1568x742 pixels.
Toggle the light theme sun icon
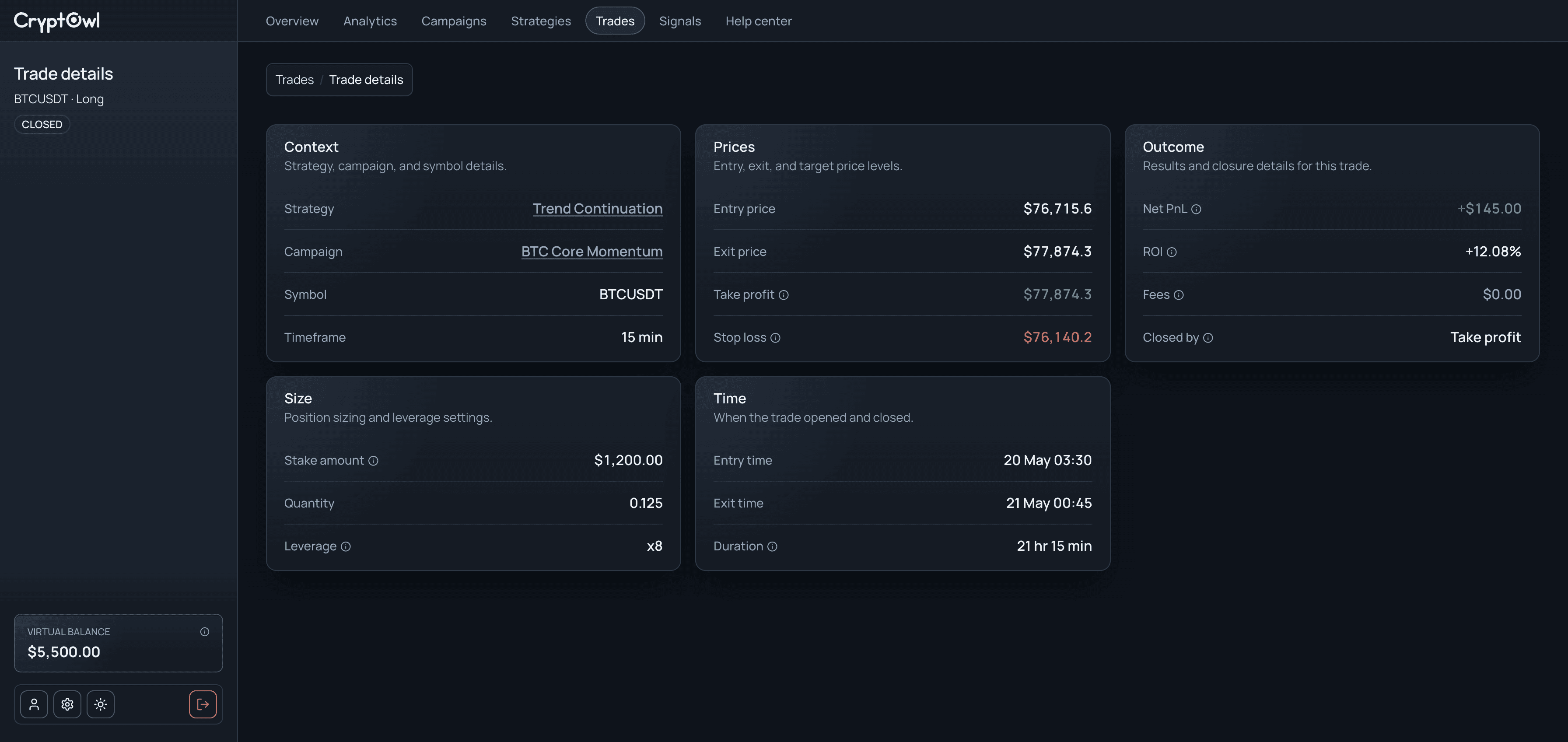pos(101,704)
